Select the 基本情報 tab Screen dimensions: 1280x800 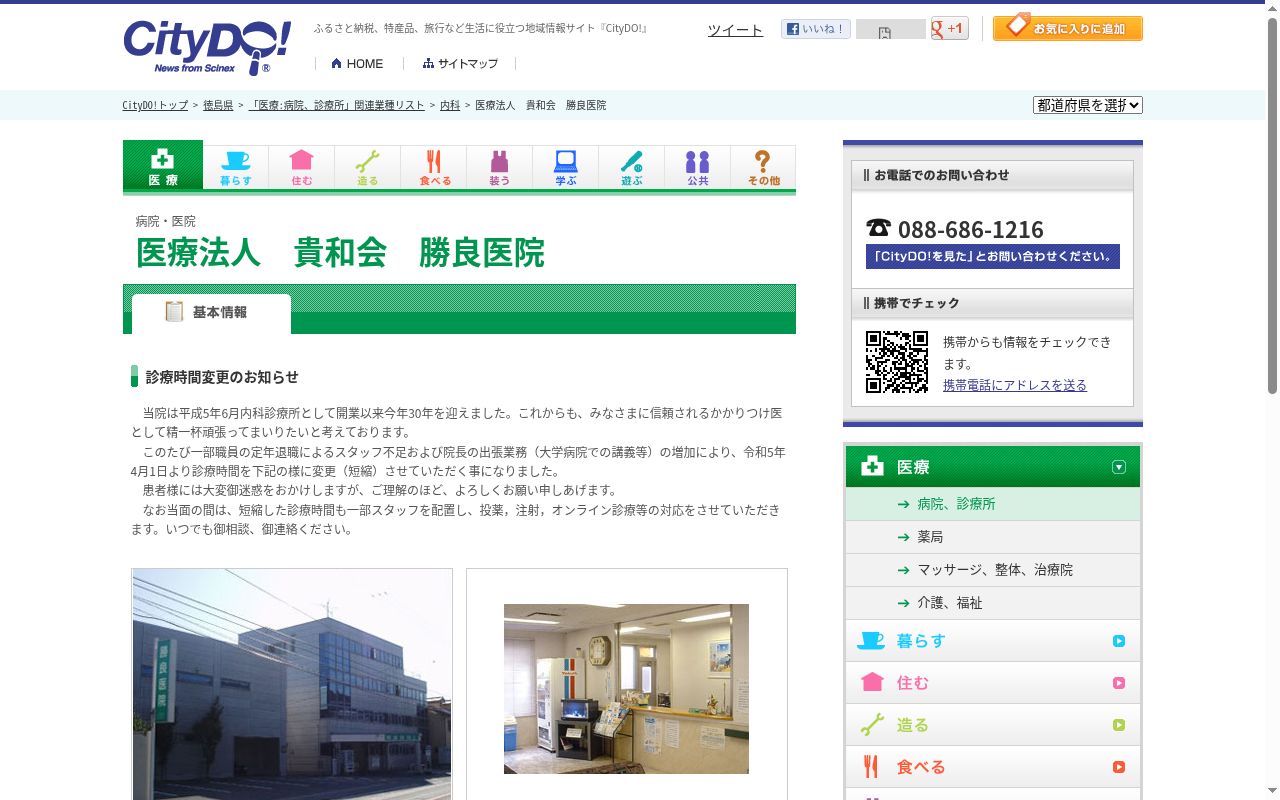tap(211, 313)
